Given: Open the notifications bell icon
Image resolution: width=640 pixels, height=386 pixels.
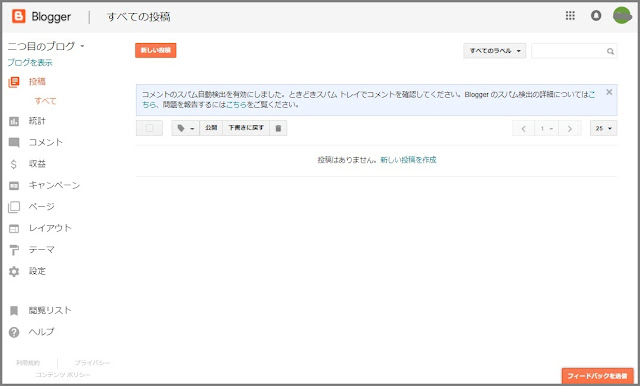Looking at the screenshot, I should pos(596,16).
